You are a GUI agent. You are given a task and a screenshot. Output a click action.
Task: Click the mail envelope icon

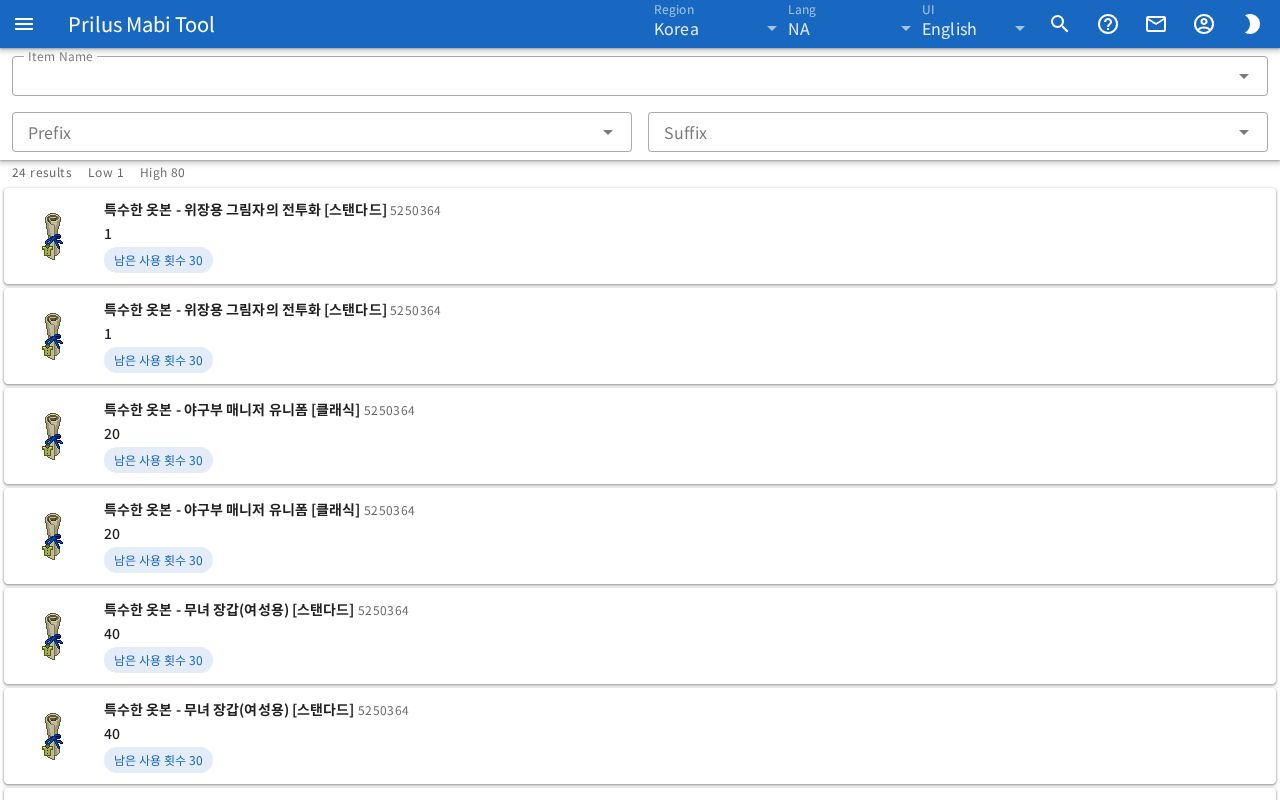pos(1156,24)
